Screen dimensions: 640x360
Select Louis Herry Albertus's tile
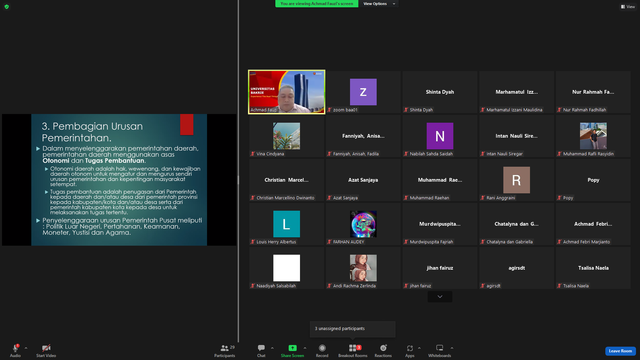click(x=287, y=224)
